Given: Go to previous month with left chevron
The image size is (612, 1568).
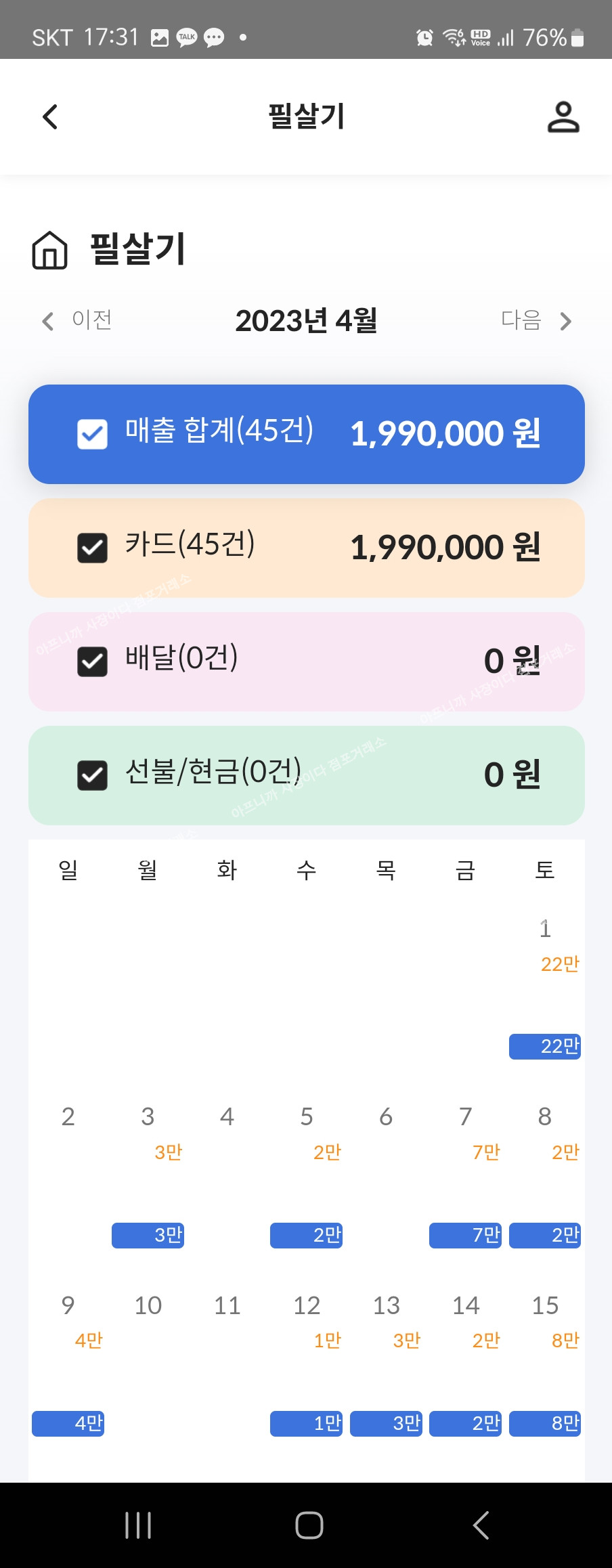Looking at the screenshot, I should pyautogui.click(x=47, y=322).
